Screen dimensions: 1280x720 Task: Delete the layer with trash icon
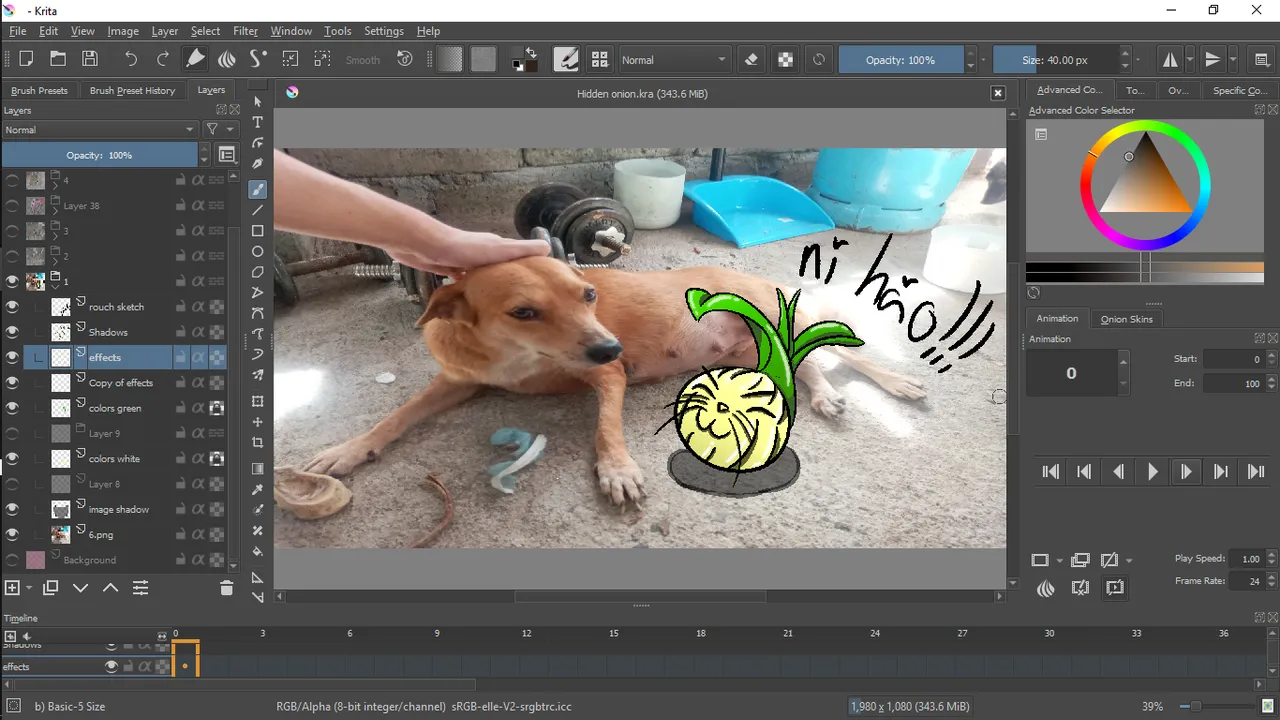point(226,588)
